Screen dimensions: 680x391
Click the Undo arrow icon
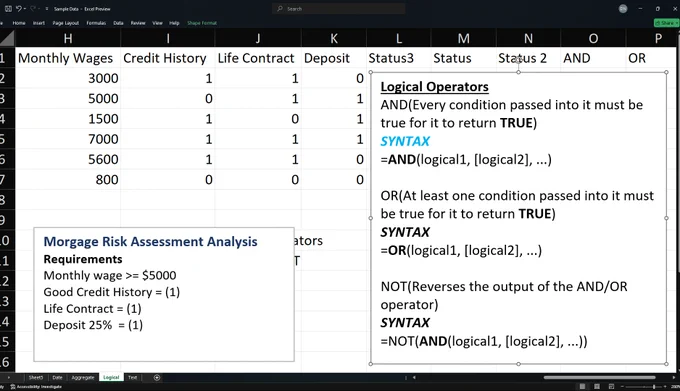19,9
